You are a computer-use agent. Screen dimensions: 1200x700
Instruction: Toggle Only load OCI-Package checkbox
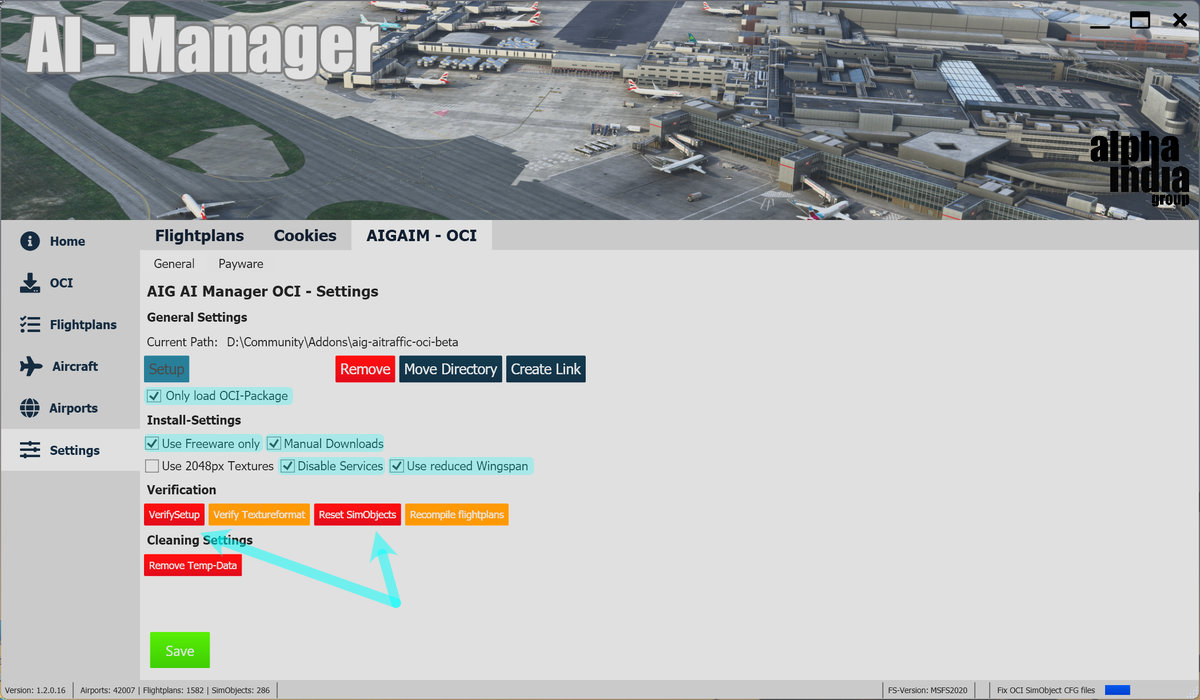(153, 396)
